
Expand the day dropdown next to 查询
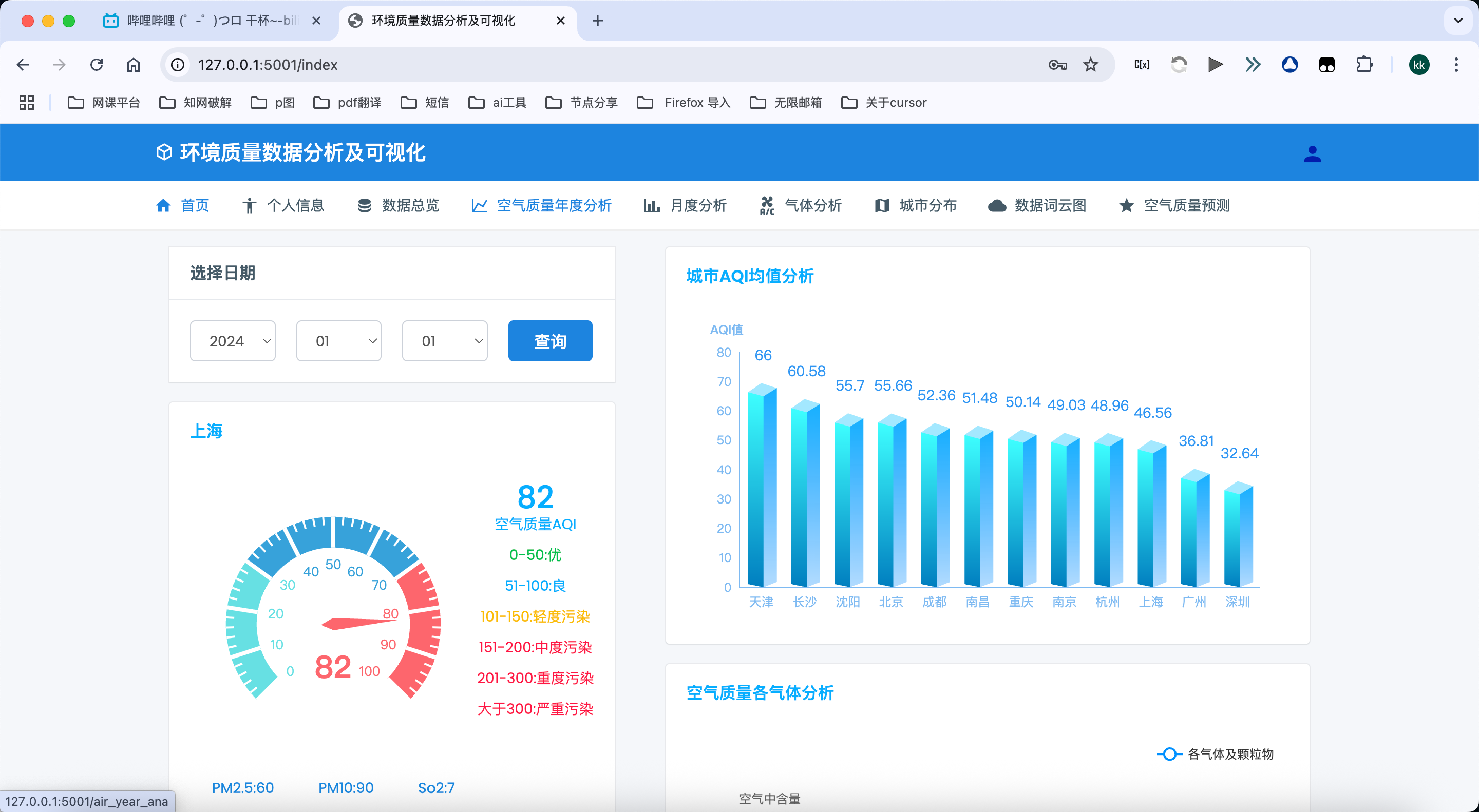[x=444, y=341]
